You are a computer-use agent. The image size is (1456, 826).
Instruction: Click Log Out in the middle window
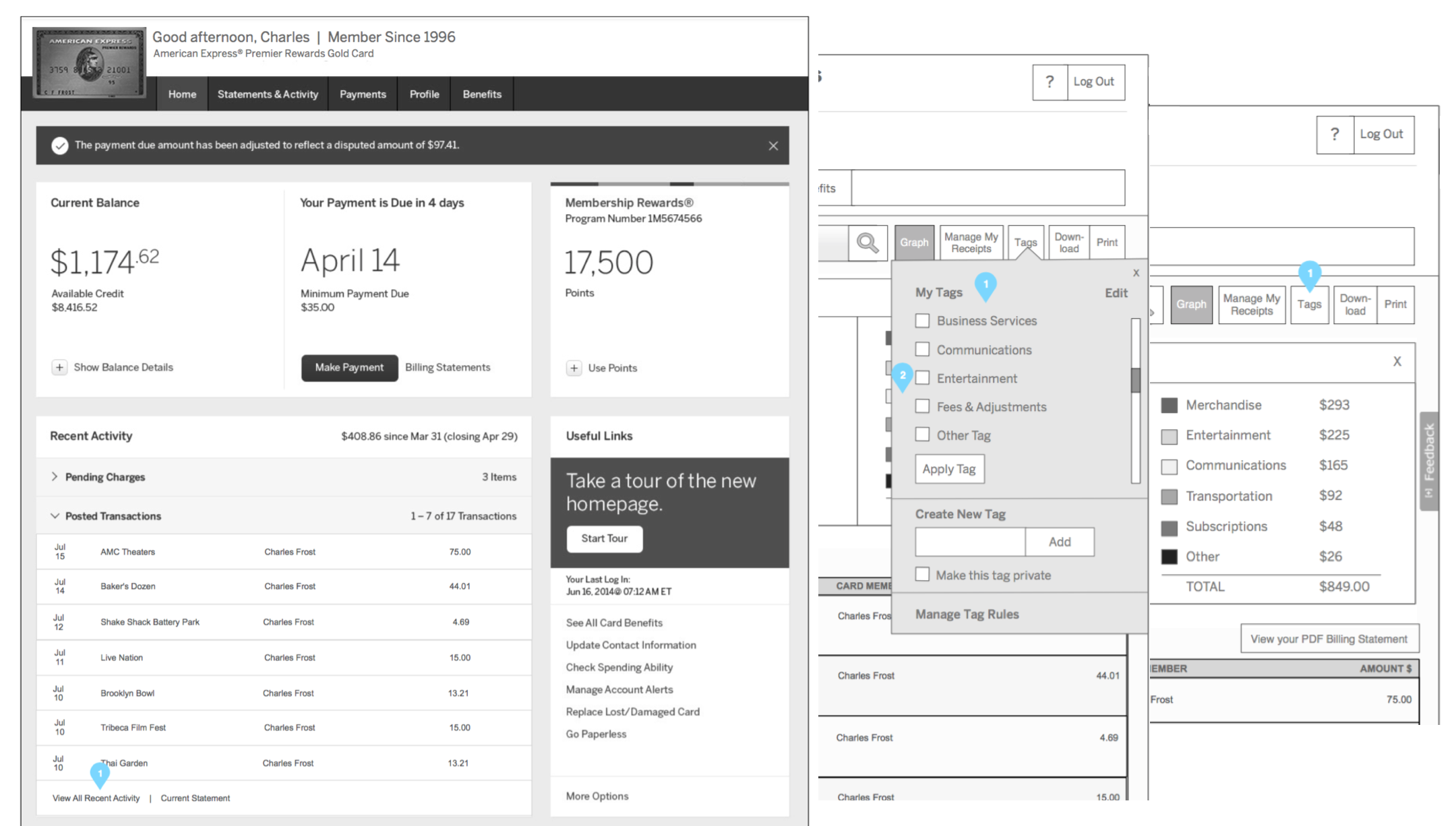tap(1095, 82)
